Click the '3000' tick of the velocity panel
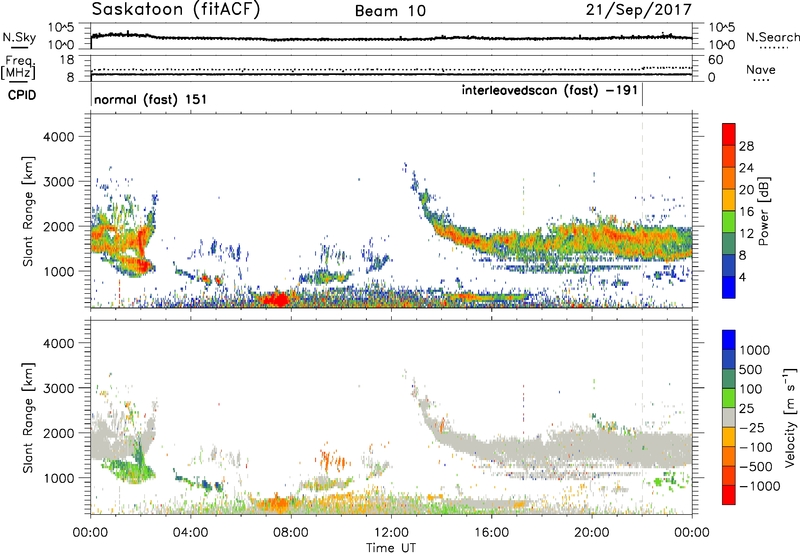The height and width of the screenshot is (554, 800). (58, 388)
